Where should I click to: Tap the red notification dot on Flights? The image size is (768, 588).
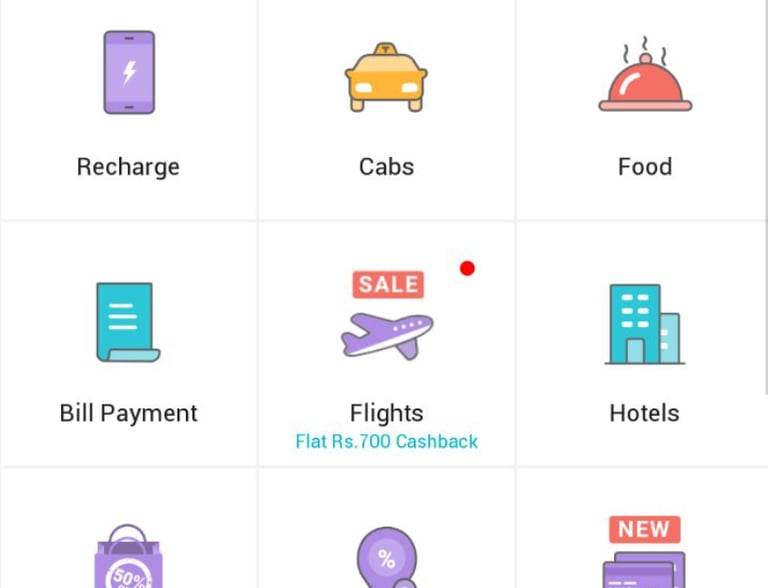pyautogui.click(x=467, y=268)
